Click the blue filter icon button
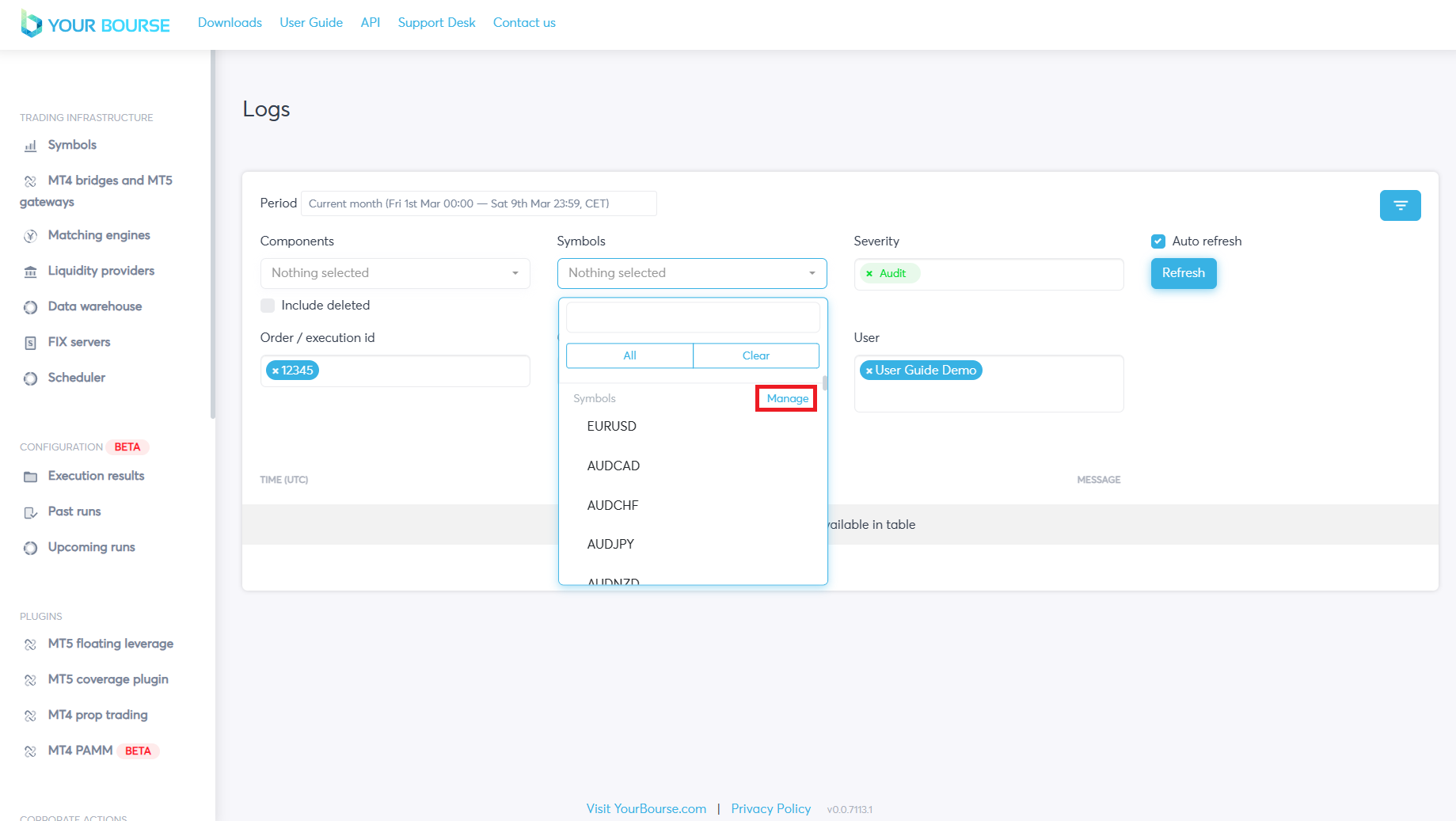1456x821 pixels. pos(1400,205)
